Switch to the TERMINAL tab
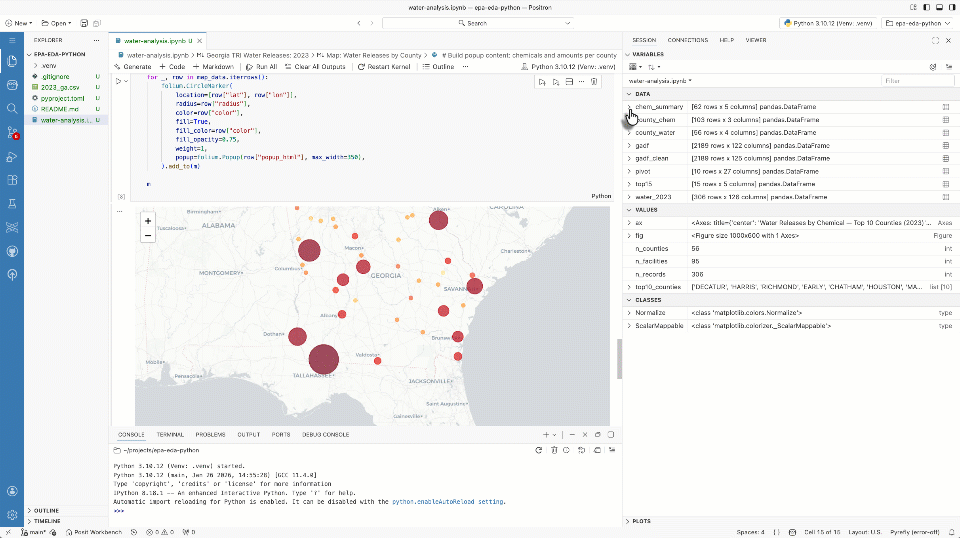Viewport: 960px width, 538px height. [x=169, y=435]
